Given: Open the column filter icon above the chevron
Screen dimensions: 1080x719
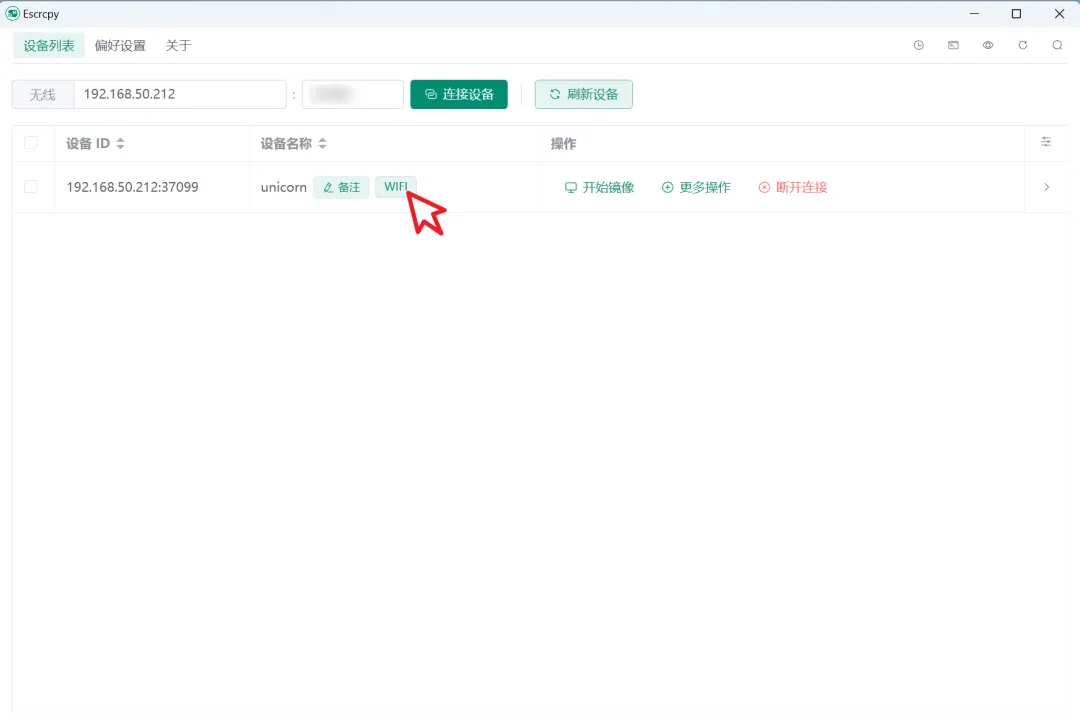Looking at the screenshot, I should (1046, 143).
